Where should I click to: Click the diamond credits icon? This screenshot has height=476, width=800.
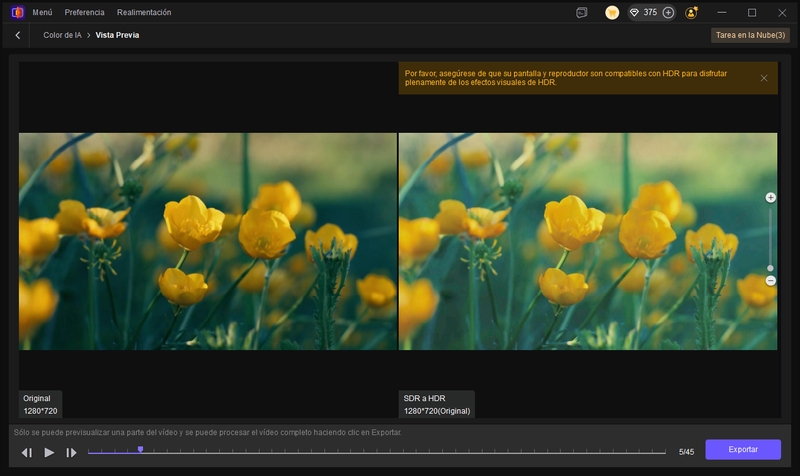pyautogui.click(x=634, y=13)
